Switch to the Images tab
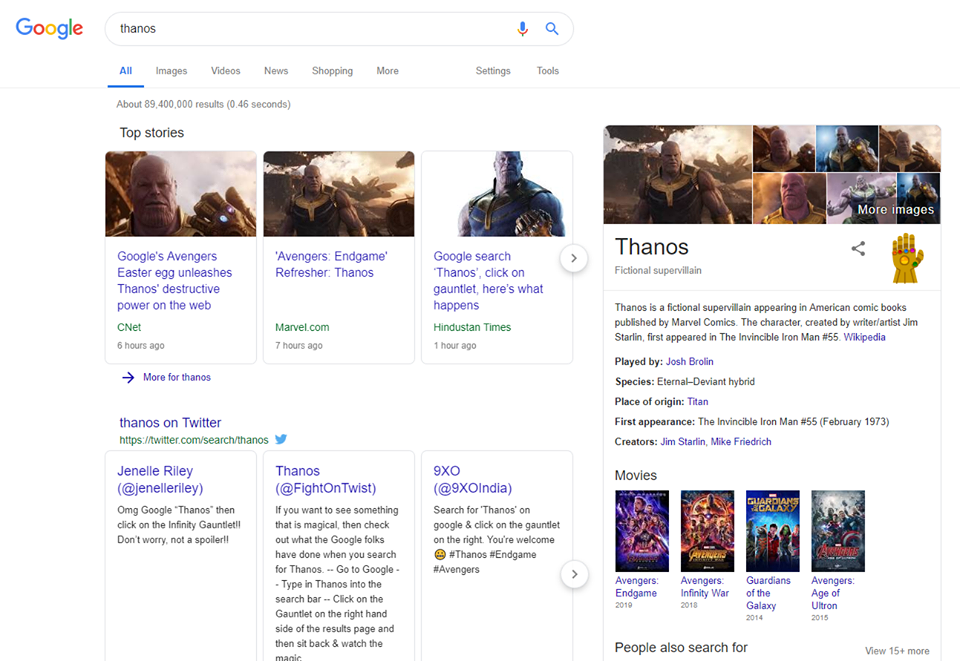This screenshot has height=661, width=960. [171, 71]
